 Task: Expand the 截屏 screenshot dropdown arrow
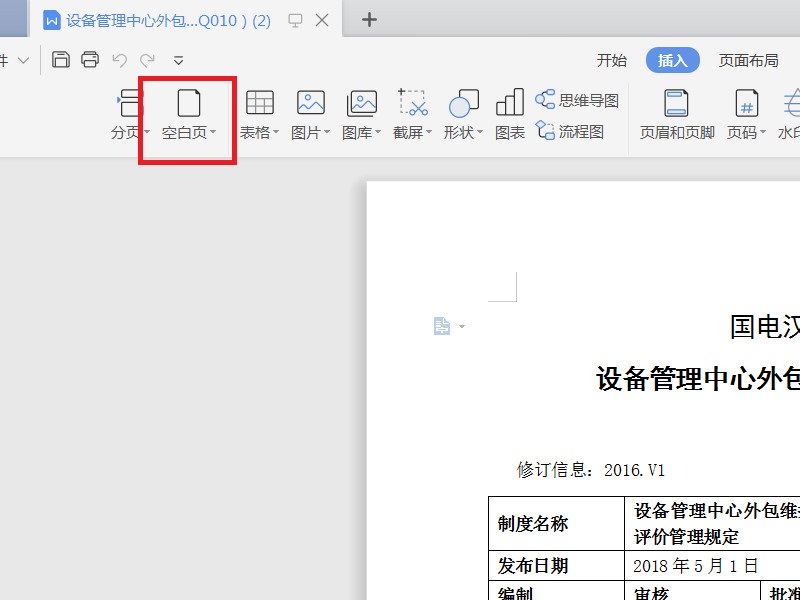[429, 132]
